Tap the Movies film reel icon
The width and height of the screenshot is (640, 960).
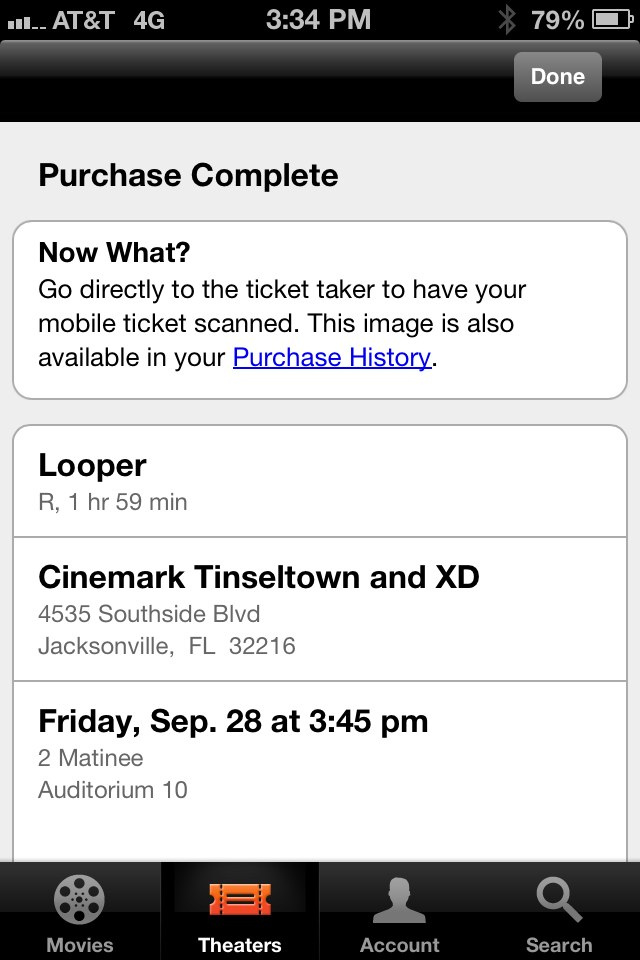click(x=79, y=897)
